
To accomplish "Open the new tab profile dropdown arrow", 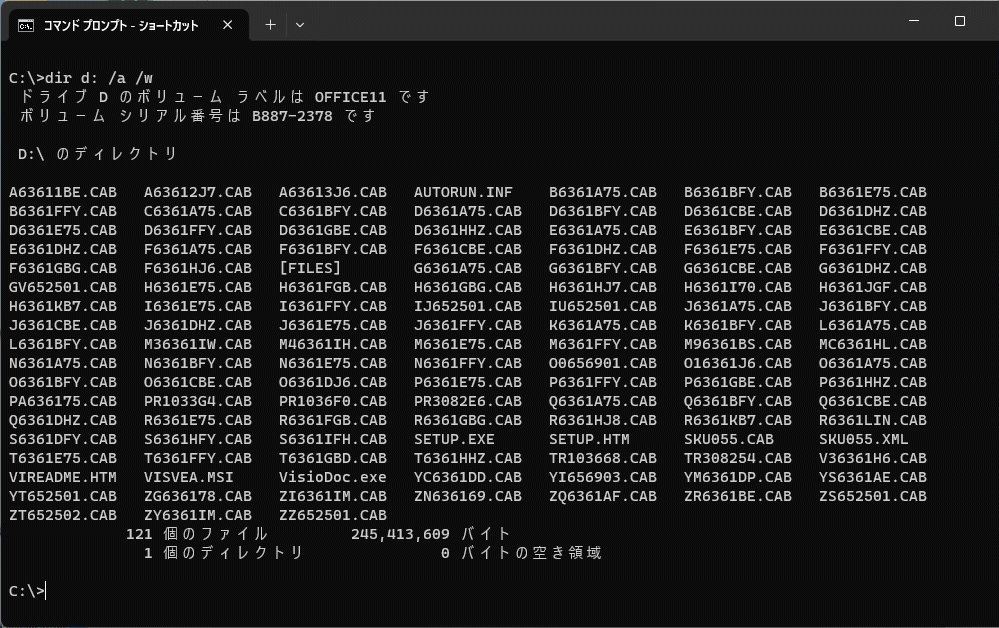I will pyautogui.click(x=299, y=25).
